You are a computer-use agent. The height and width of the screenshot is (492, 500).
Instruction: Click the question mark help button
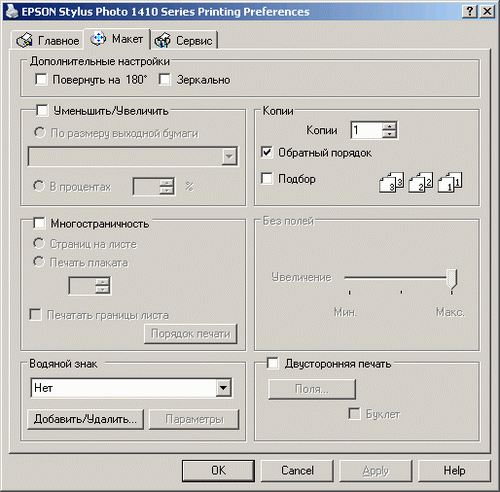point(470,12)
